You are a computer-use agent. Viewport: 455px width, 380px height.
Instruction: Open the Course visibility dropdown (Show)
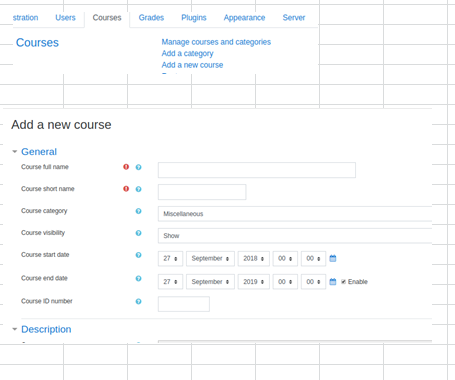click(x=295, y=236)
